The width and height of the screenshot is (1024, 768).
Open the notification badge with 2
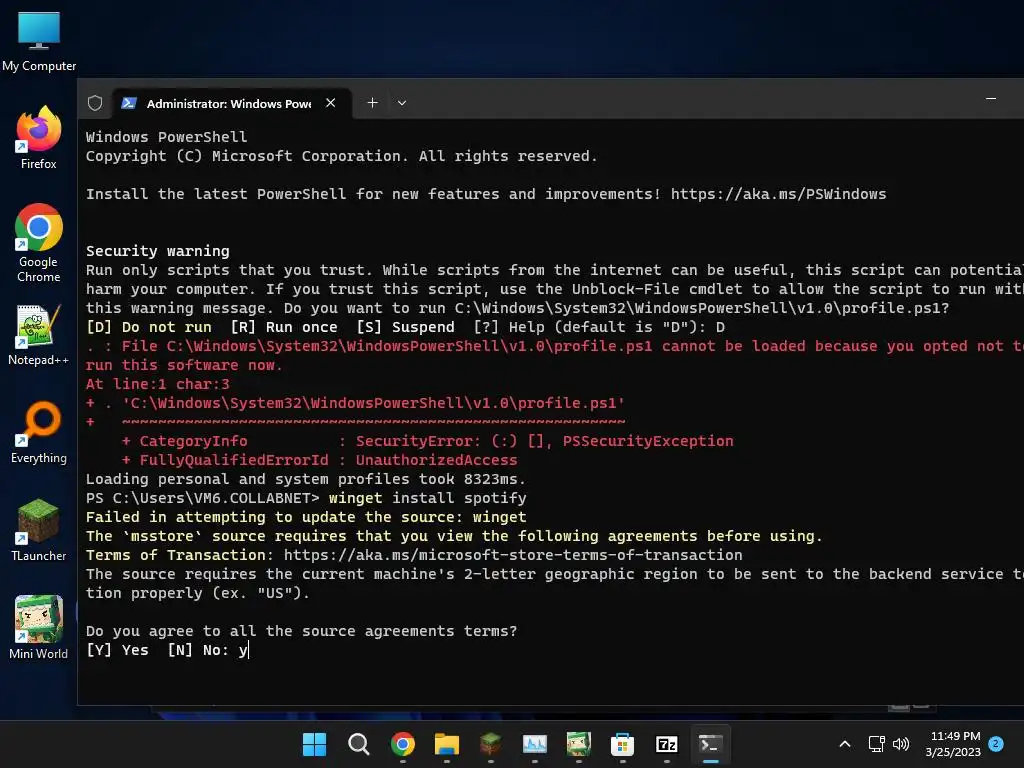coord(996,743)
